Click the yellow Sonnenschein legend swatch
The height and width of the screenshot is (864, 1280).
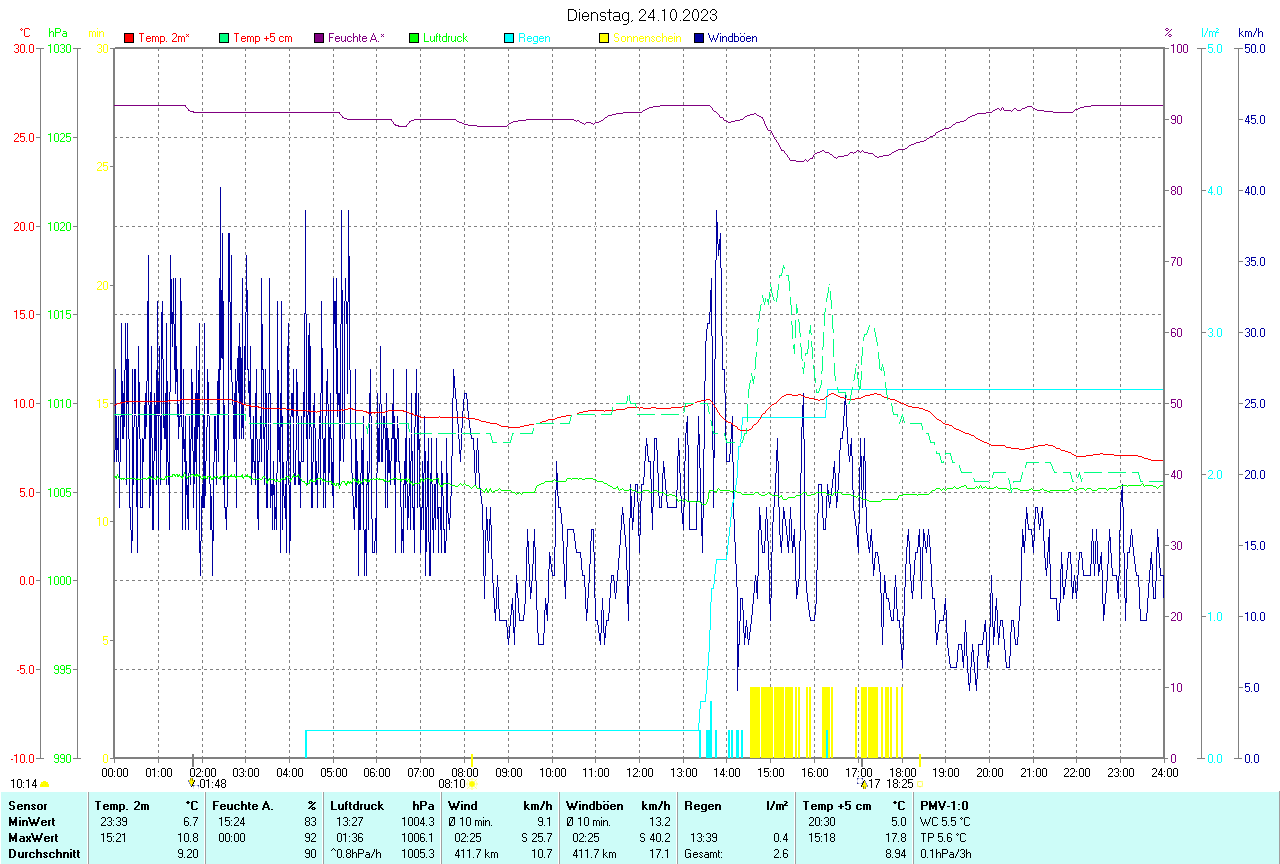tap(604, 38)
